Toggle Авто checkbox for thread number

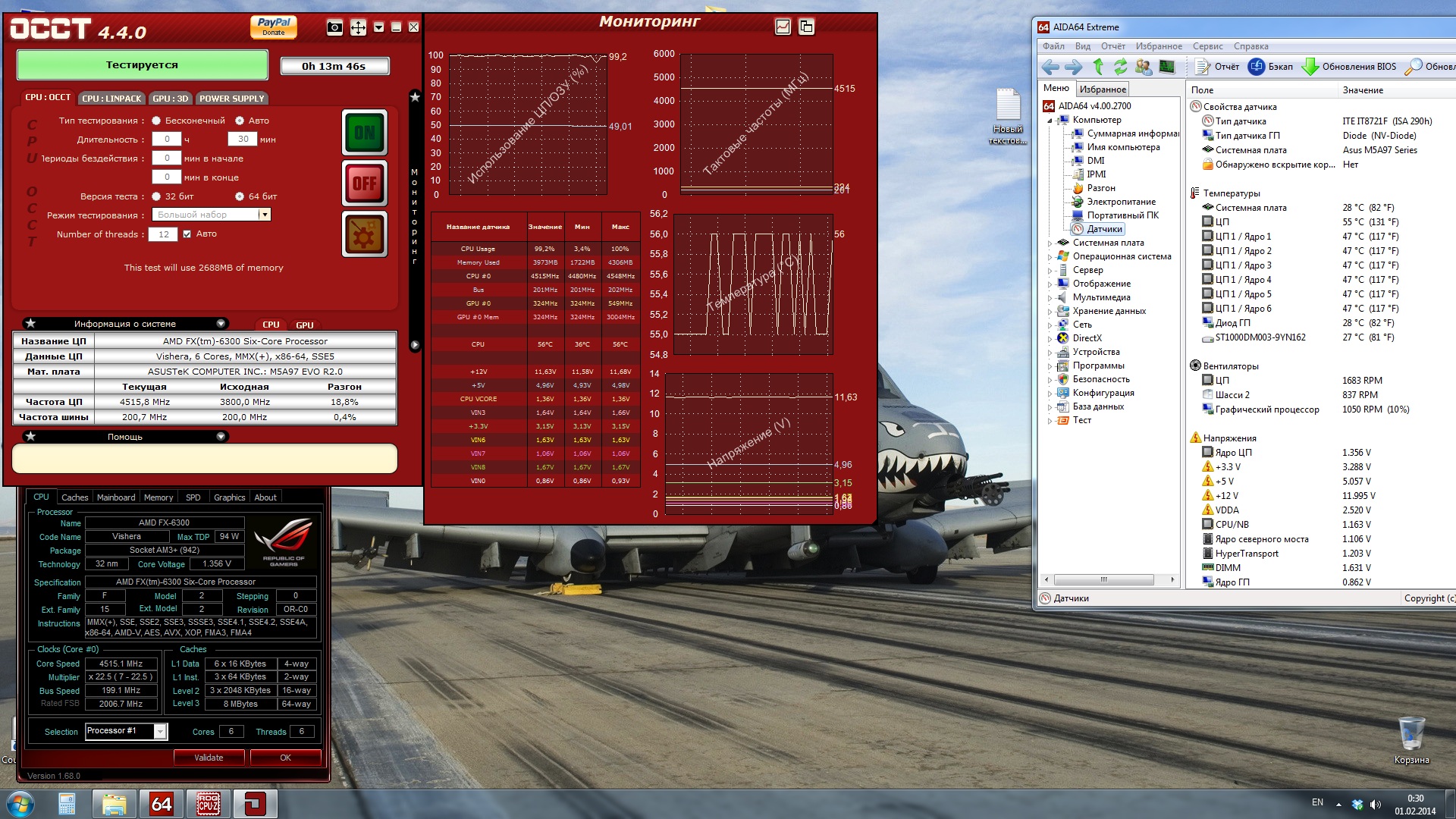tap(187, 234)
